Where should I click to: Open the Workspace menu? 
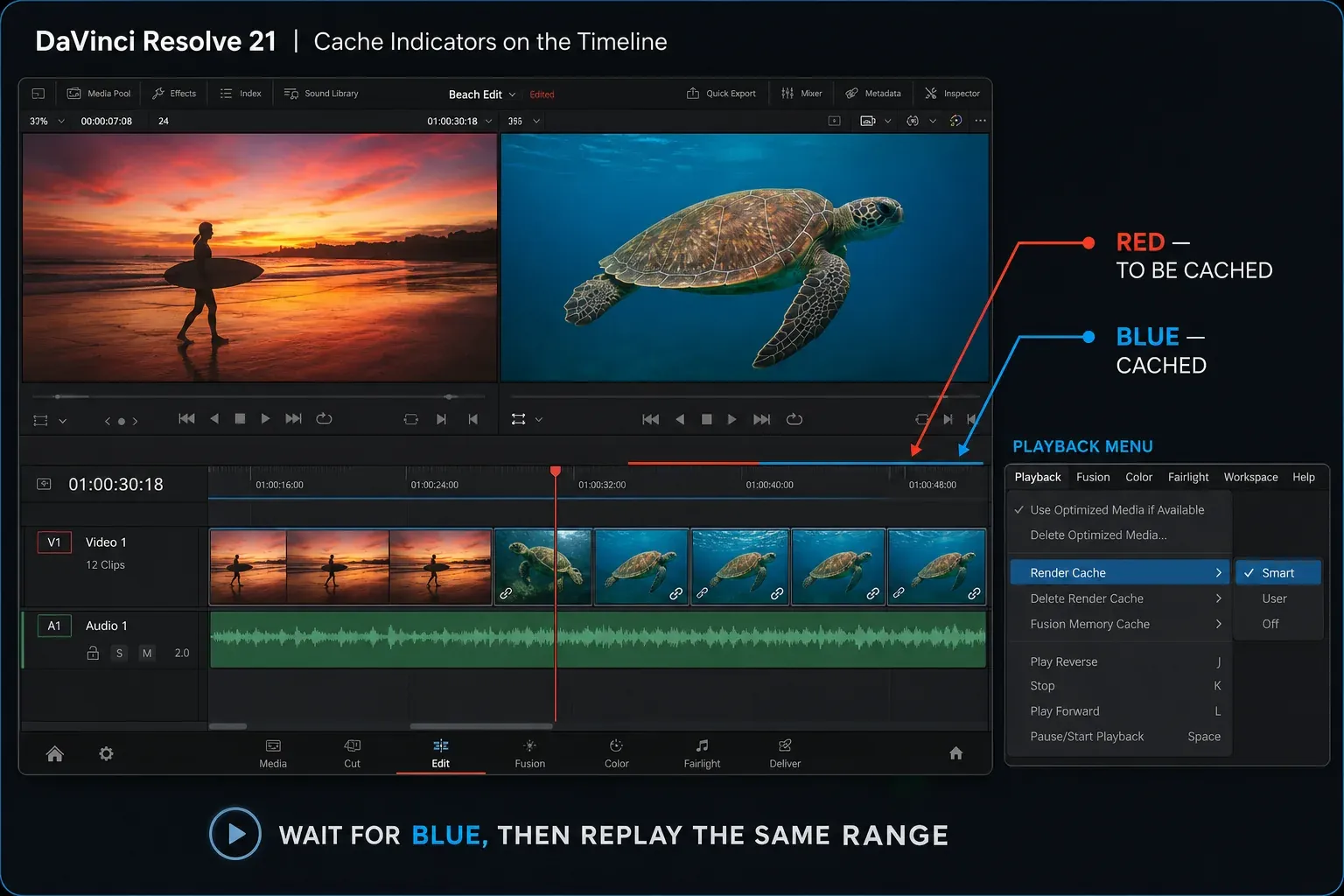coord(1250,477)
